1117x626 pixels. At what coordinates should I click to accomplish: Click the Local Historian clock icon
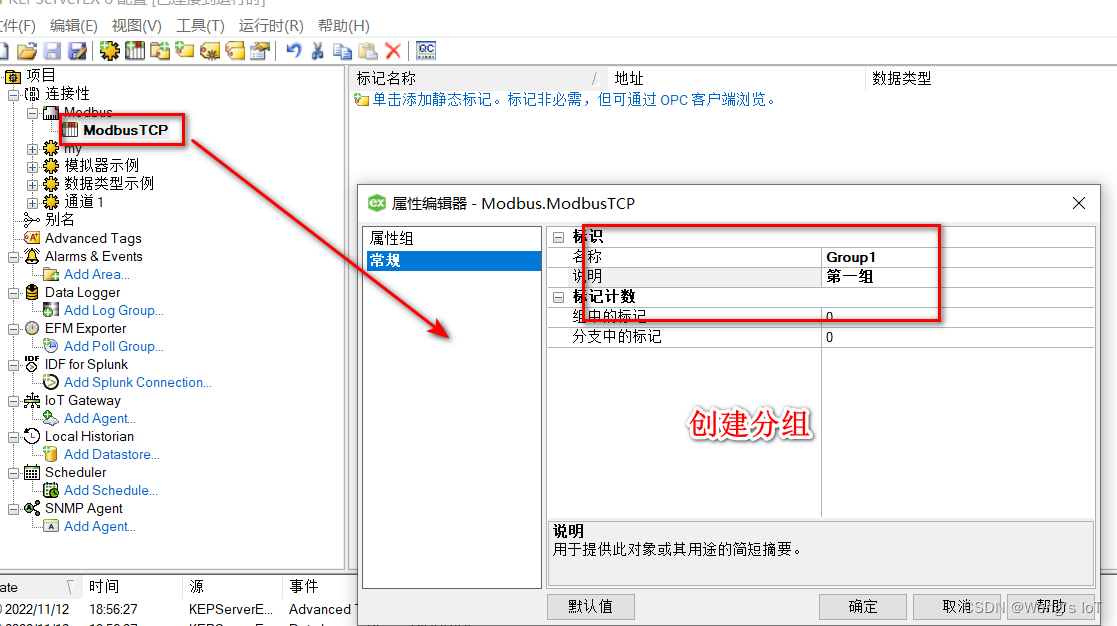pyautogui.click(x=32, y=436)
